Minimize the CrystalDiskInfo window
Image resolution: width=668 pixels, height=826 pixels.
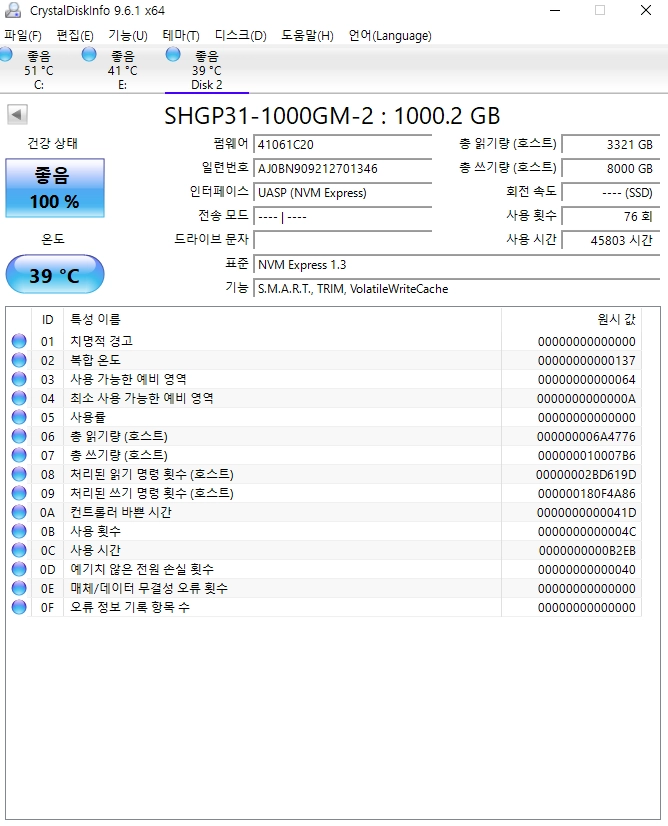[555, 10]
